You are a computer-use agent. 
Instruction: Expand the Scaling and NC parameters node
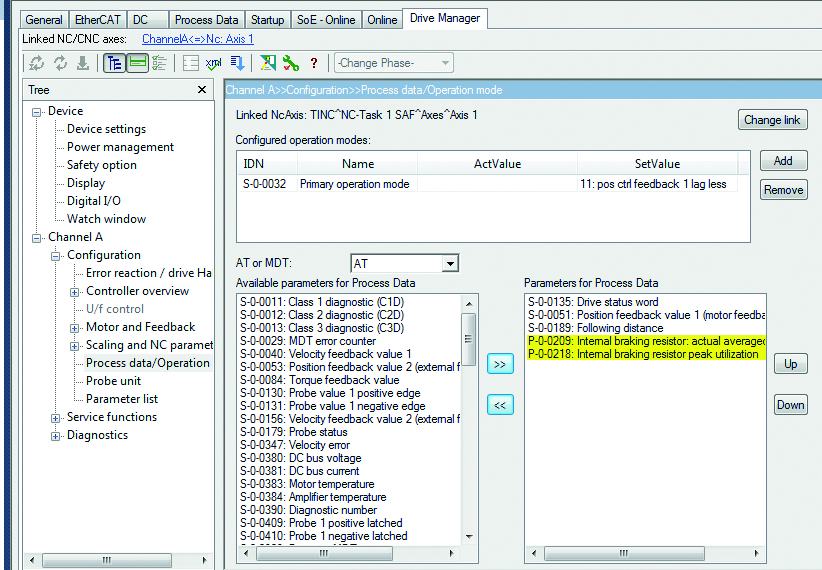(x=74, y=346)
